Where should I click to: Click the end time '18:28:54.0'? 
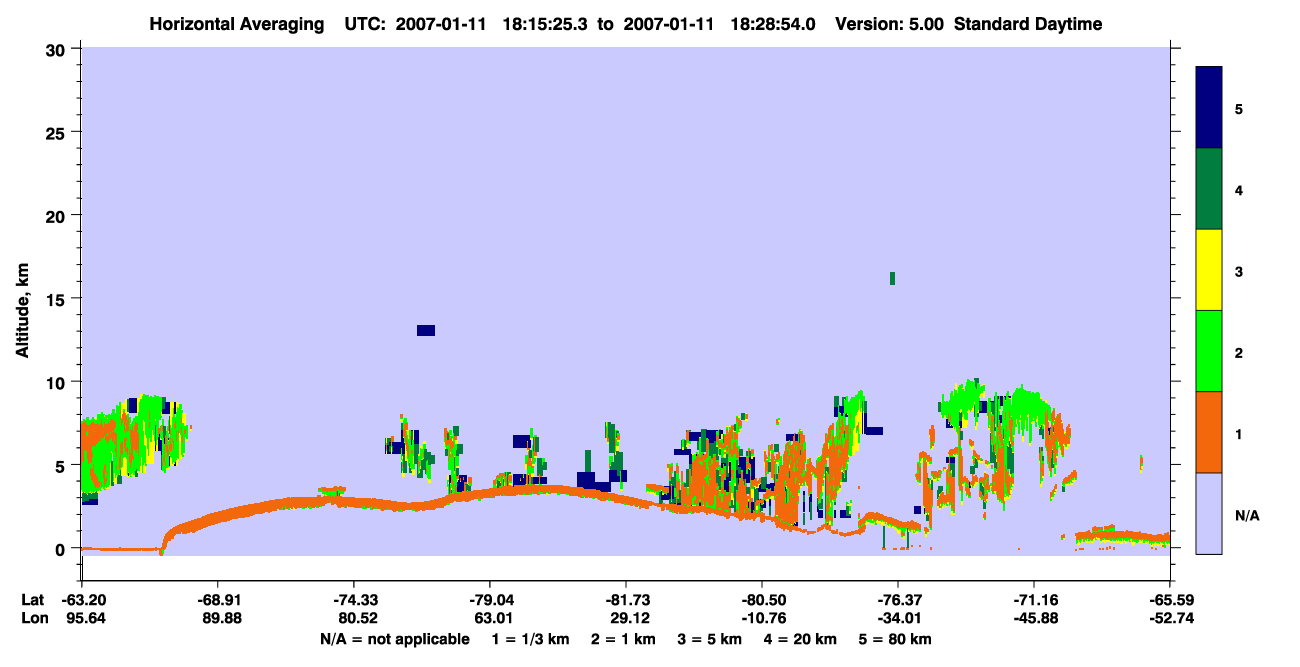click(774, 24)
